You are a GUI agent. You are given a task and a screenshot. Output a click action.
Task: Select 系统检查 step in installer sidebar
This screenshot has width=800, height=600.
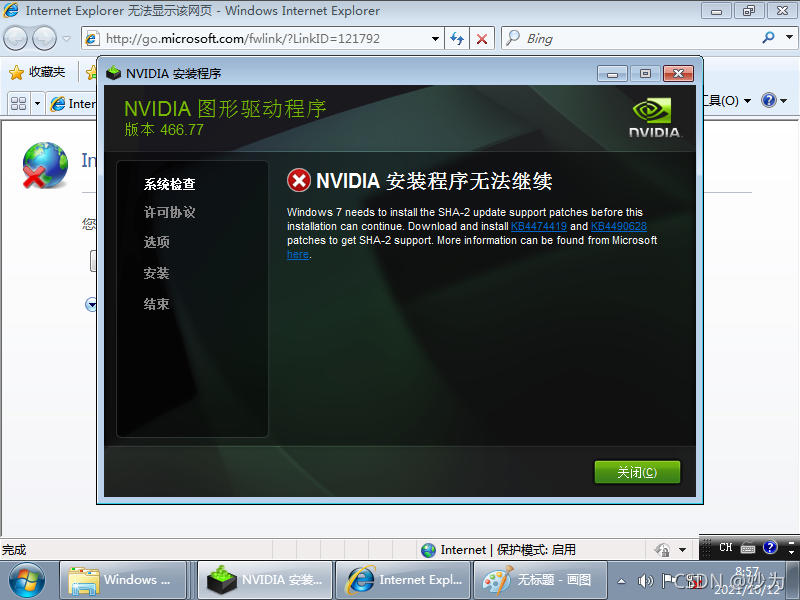170,184
